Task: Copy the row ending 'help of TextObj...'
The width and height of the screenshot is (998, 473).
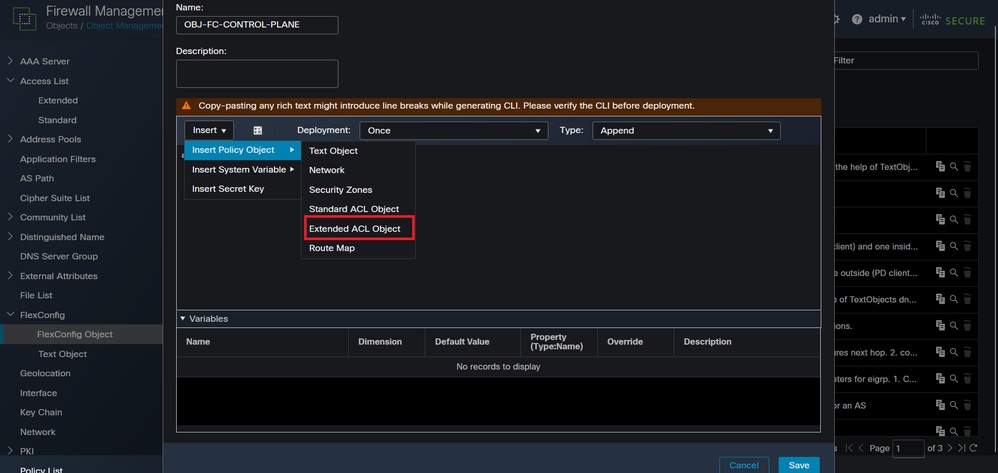Action: [940, 167]
